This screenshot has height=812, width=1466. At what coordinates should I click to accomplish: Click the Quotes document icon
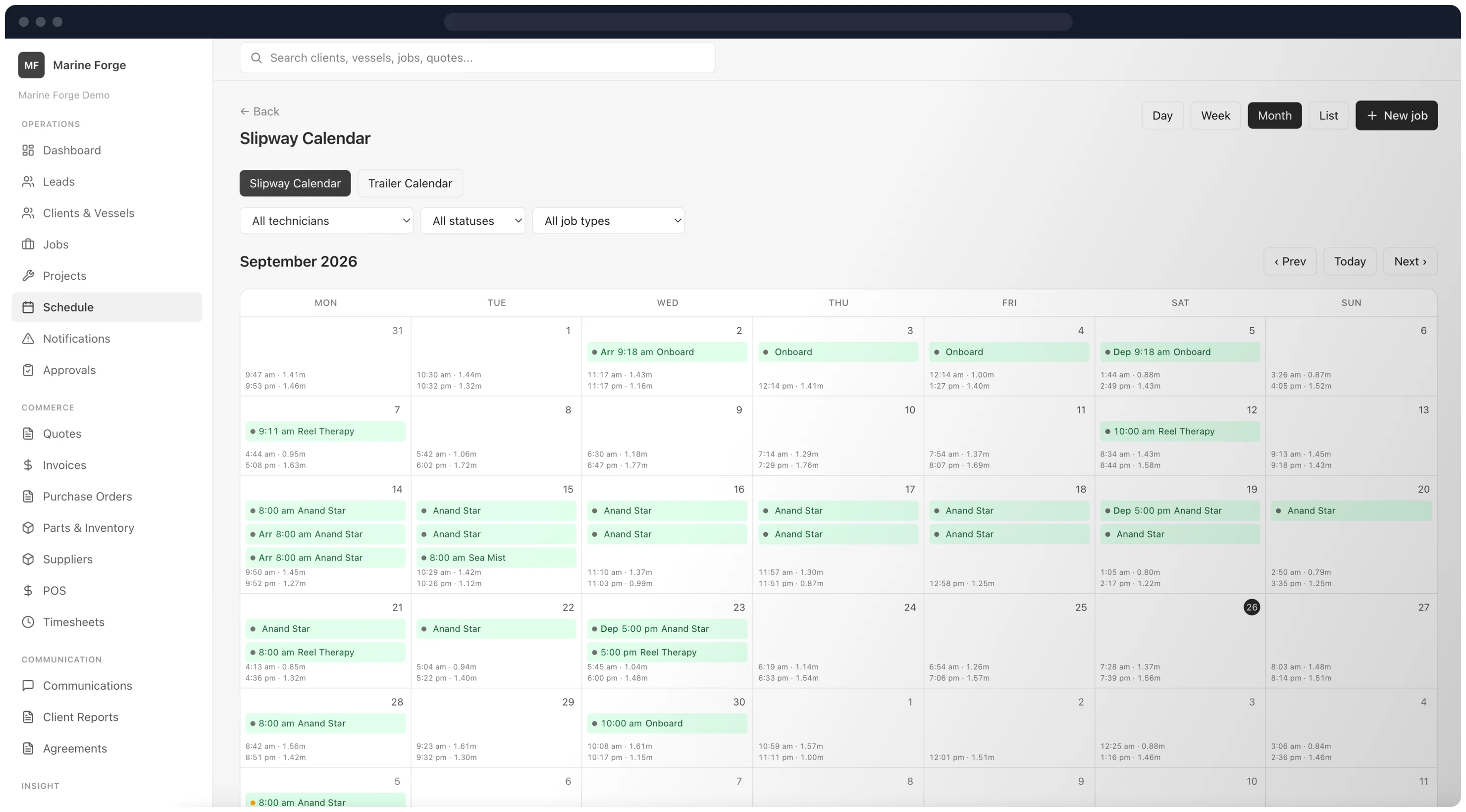click(28, 434)
